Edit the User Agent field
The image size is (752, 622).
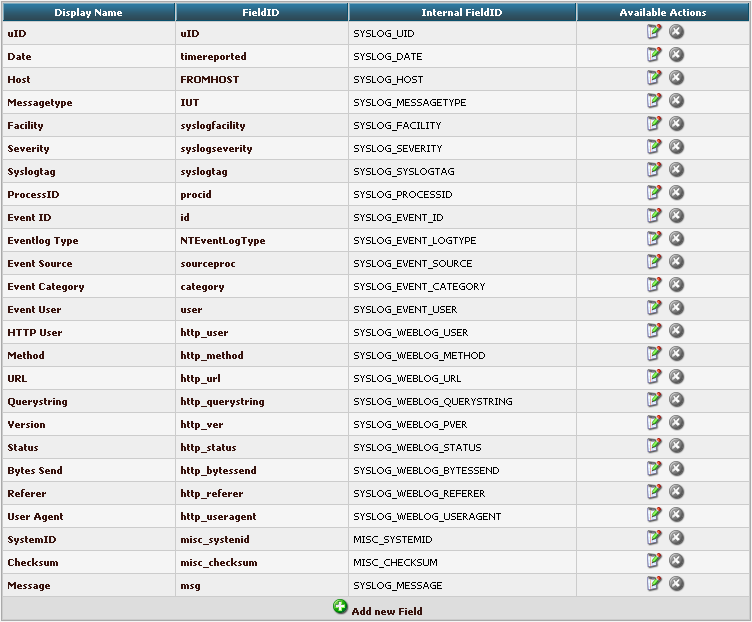pos(654,515)
